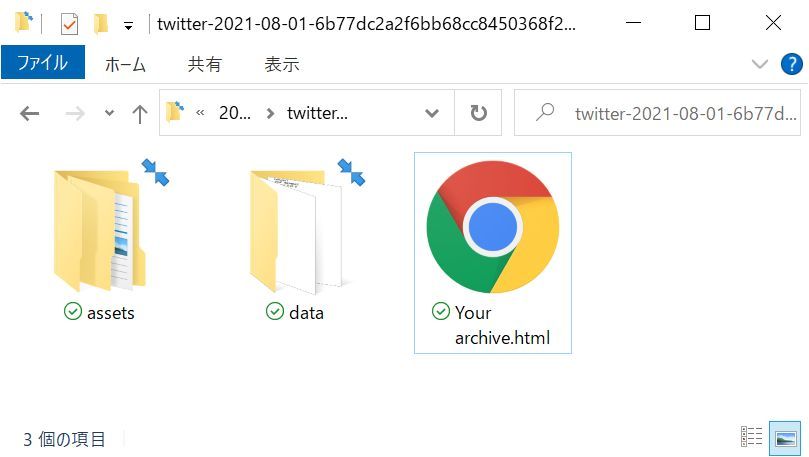Open the ファイル menu tab
This screenshot has height=457, width=809.
pos(43,62)
